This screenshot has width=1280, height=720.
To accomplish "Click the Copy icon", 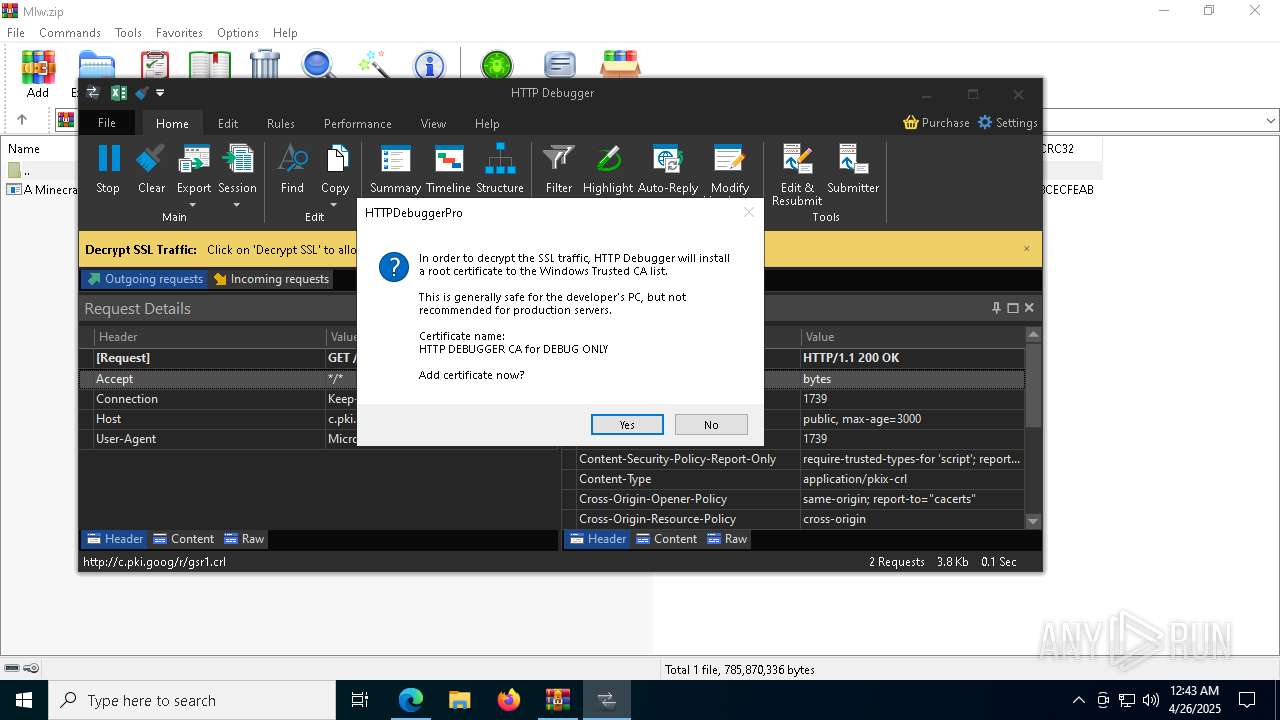I will 335,160.
